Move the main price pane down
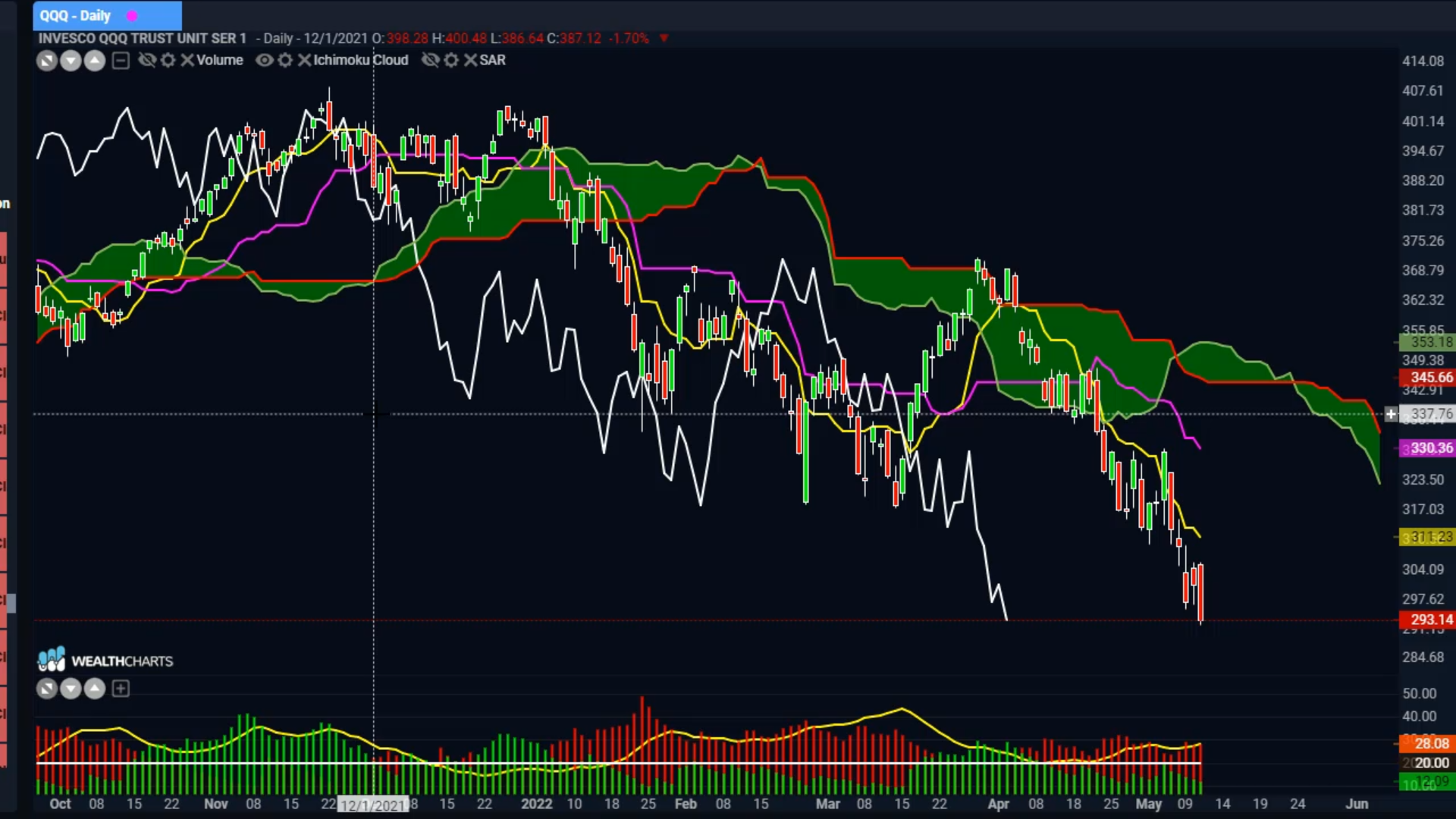 coord(71,61)
